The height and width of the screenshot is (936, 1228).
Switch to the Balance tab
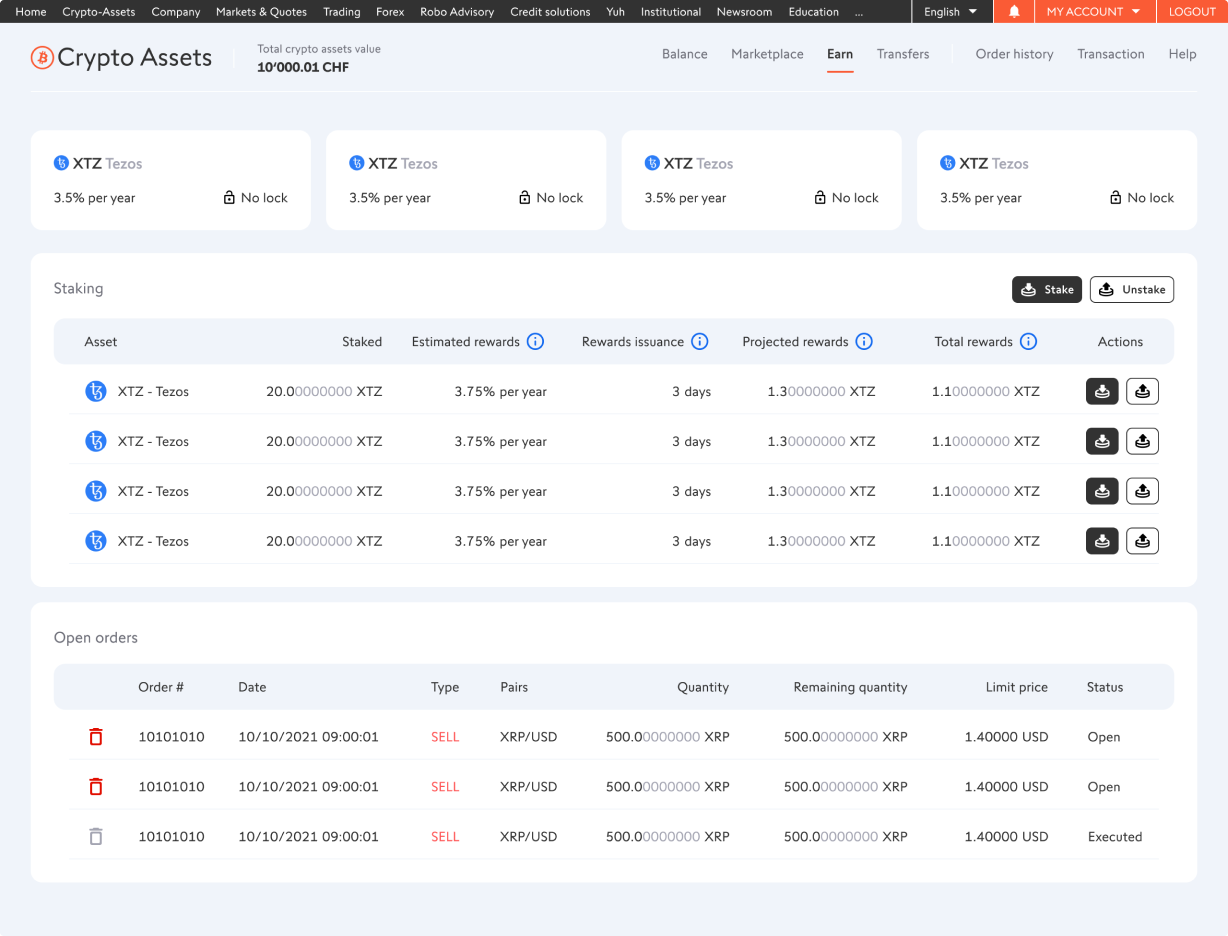tap(685, 54)
